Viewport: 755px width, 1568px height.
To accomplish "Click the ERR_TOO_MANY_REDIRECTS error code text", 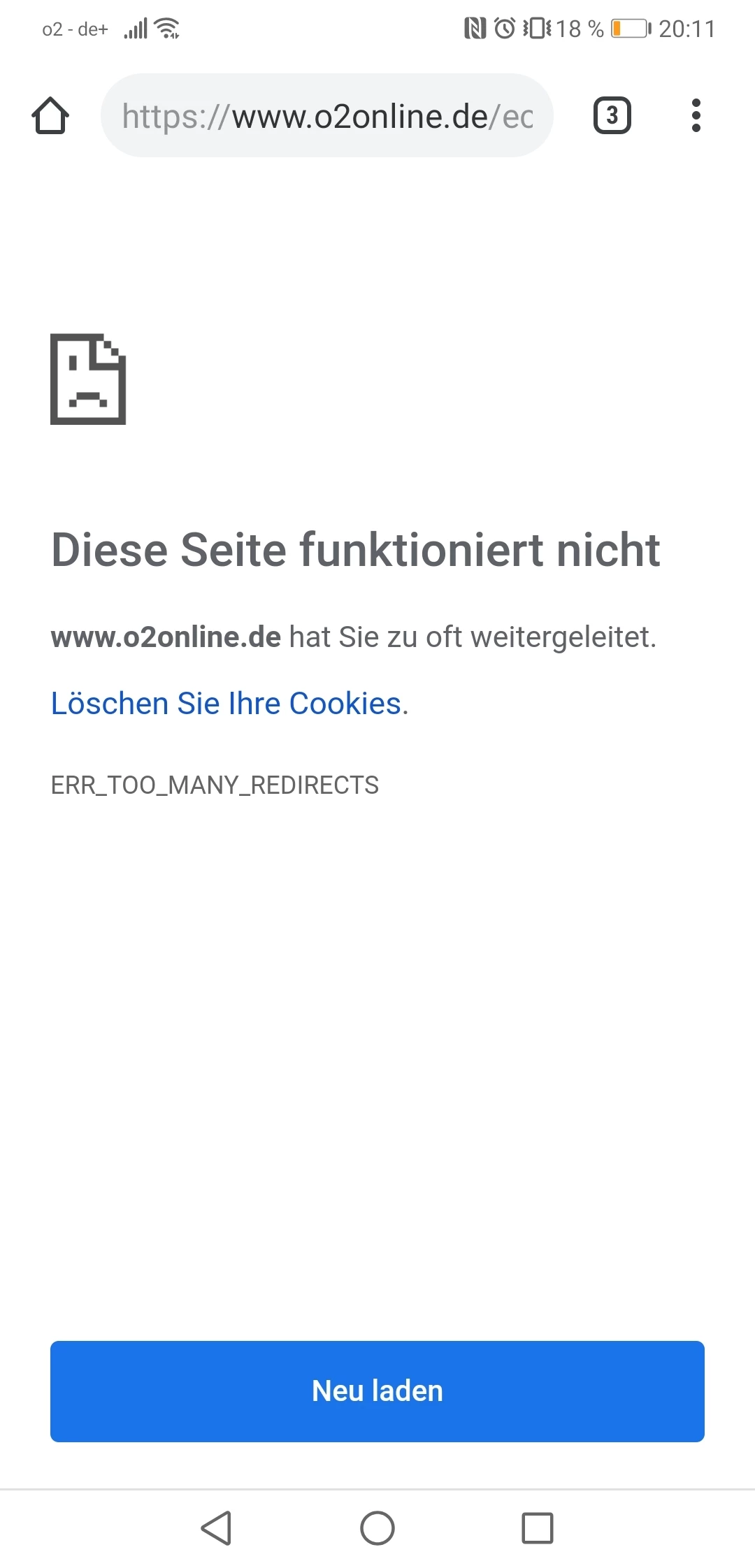I will click(x=215, y=785).
